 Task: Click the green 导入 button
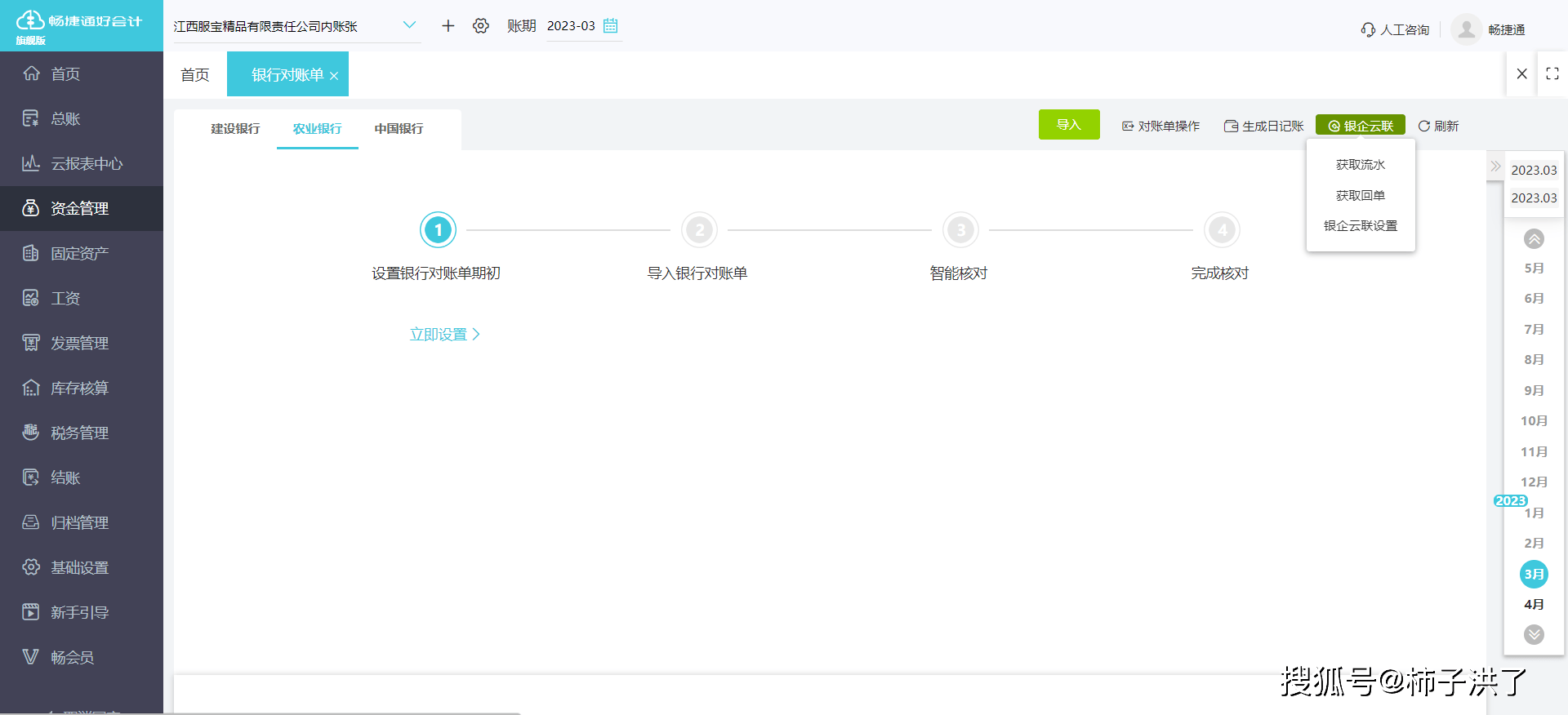click(x=1068, y=125)
